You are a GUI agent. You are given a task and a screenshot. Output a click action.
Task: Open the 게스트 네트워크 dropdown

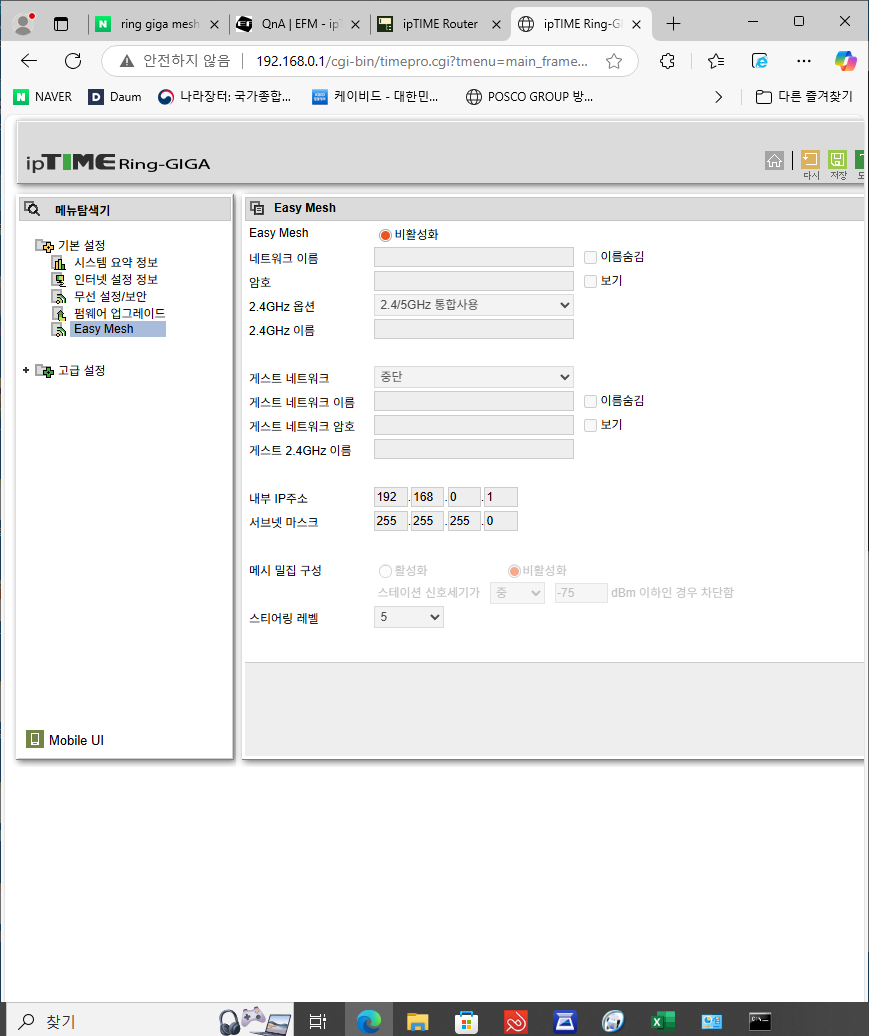474,377
